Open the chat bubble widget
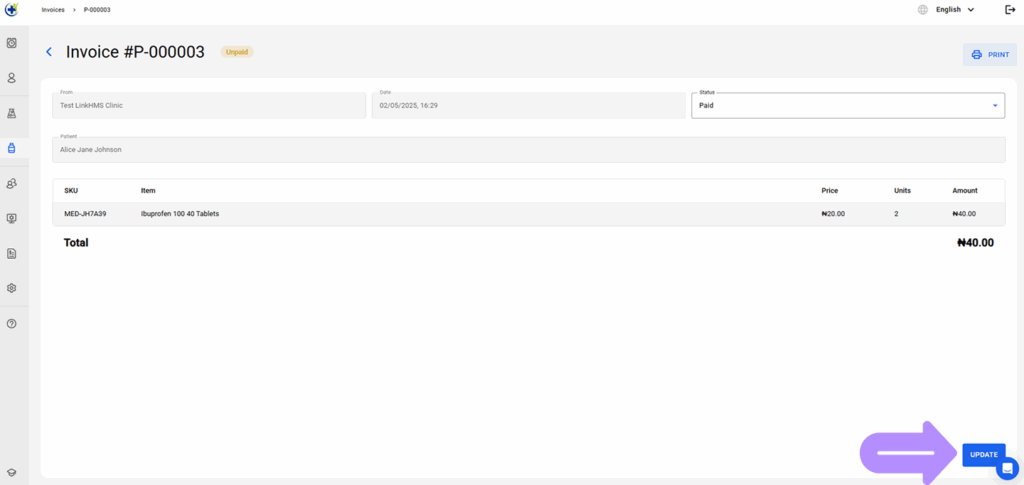 point(1007,468)
